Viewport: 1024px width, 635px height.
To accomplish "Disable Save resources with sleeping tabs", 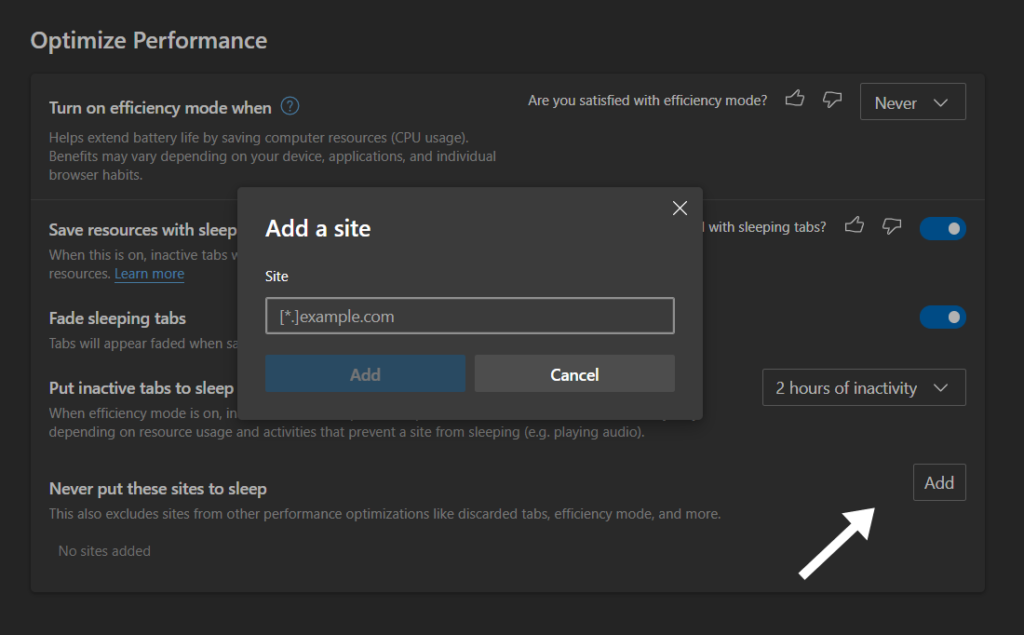I will click(x=942, y=228).
